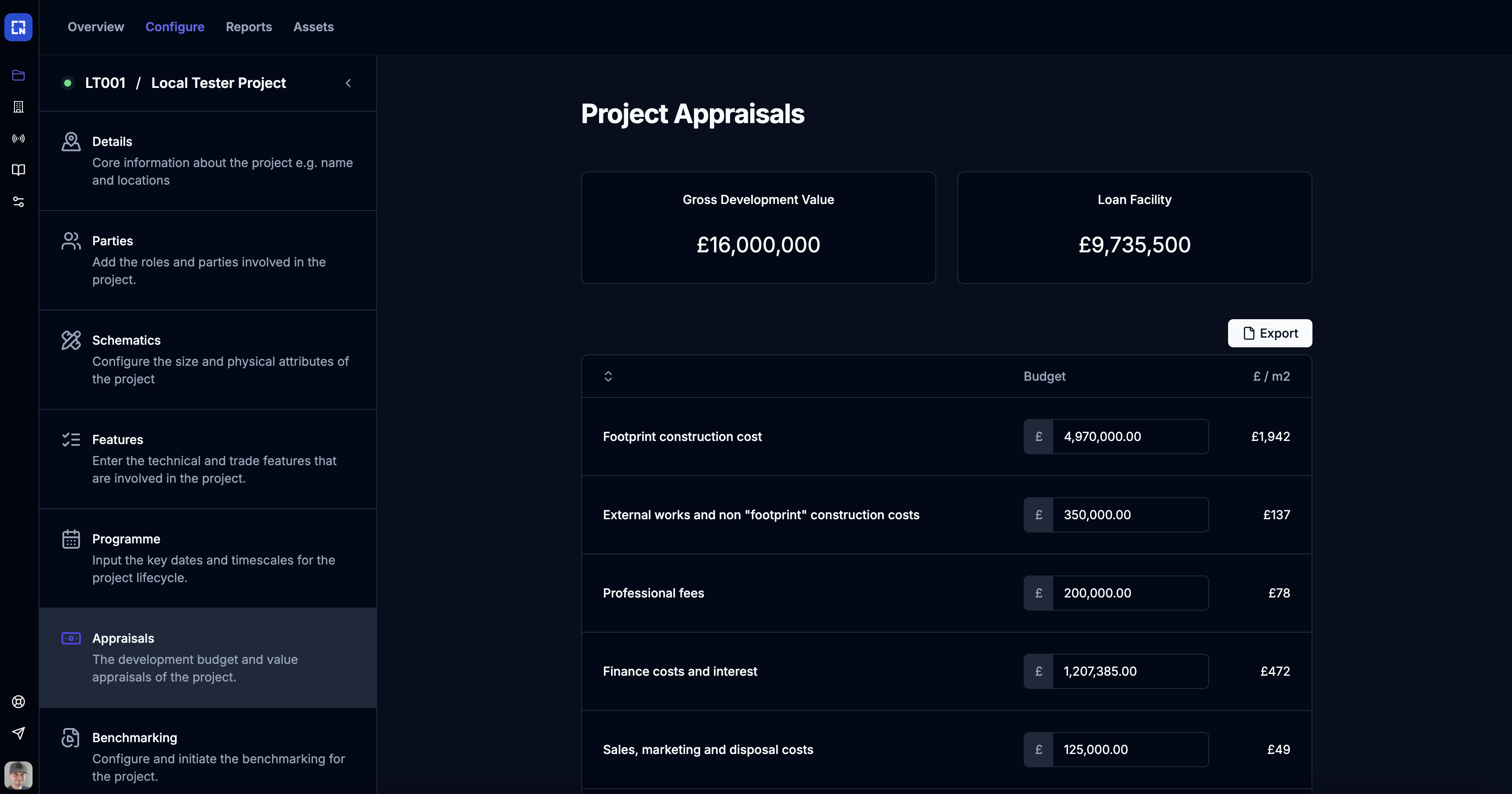Screen dimensions: 1512x794
Task: Open the Assets tab
Action: click(313, 27)
